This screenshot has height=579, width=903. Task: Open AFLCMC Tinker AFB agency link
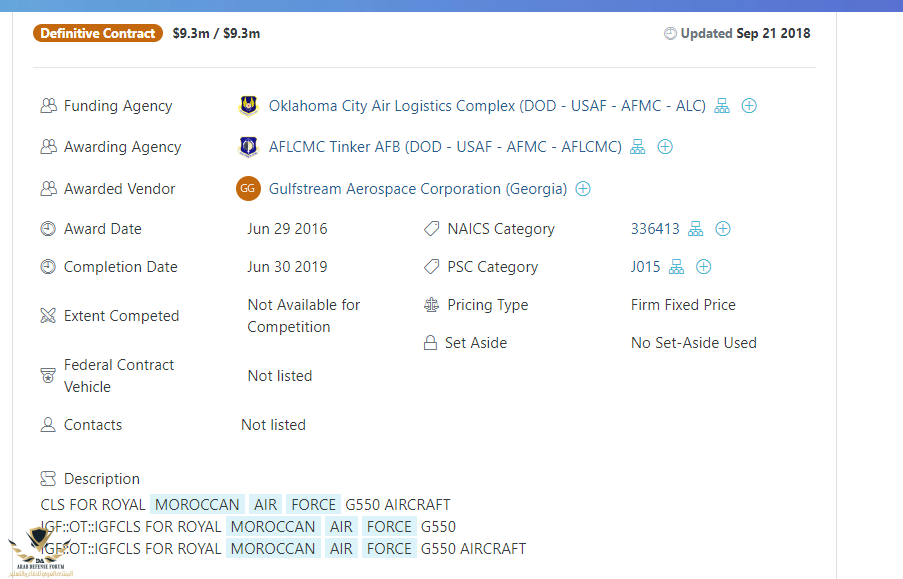(445, 147)
